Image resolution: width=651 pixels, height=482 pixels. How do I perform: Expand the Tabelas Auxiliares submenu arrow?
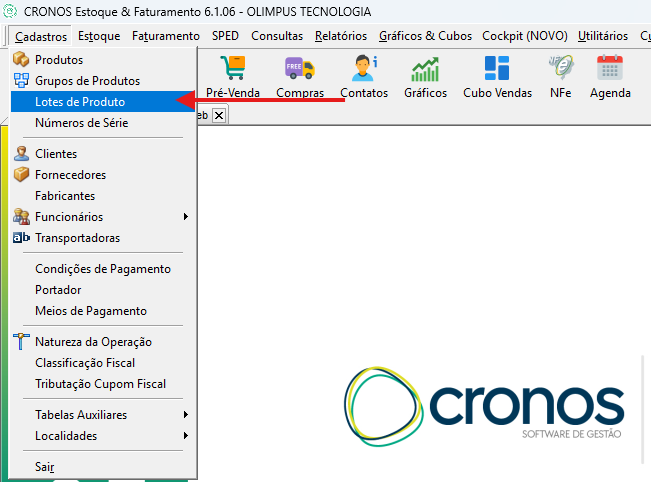(x=186, y=414)
